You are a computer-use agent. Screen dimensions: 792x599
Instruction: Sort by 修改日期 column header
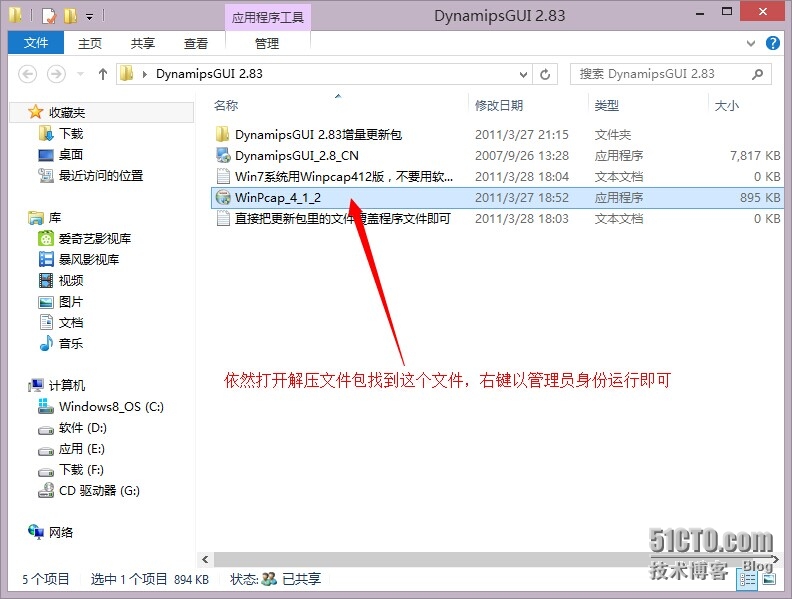click(499, 106)
